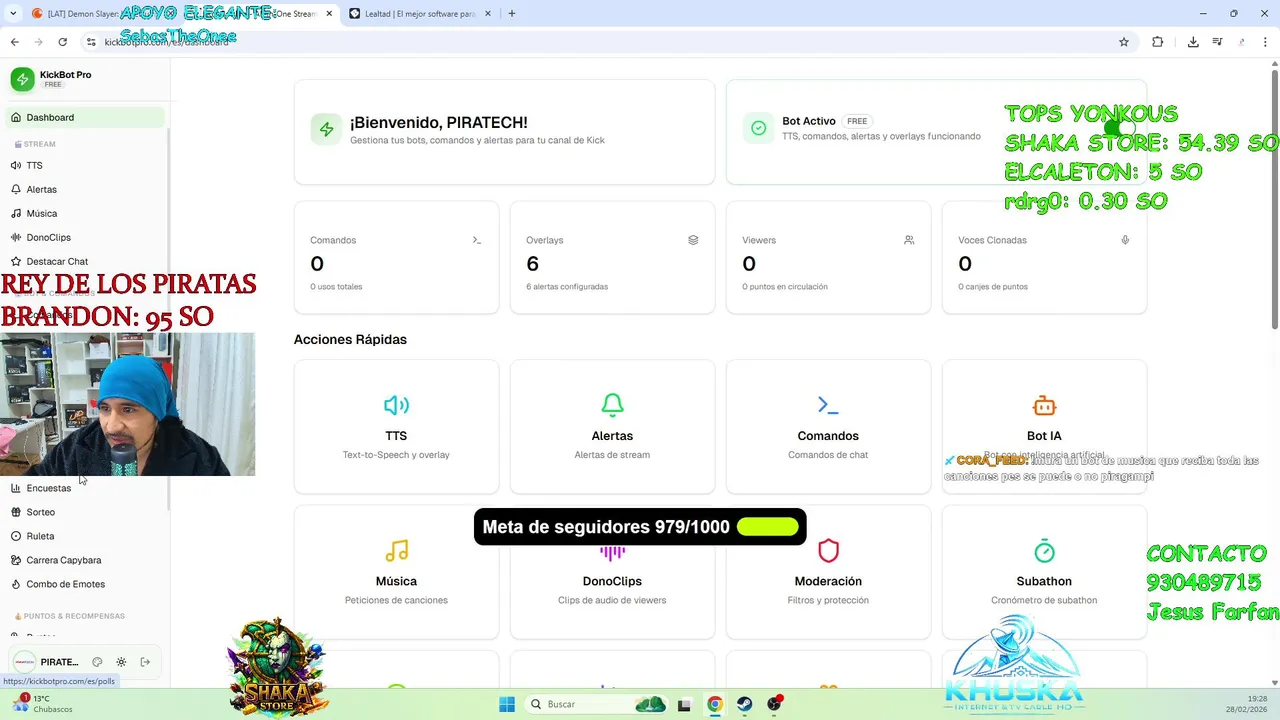Click the Meta de seguidores progress bar
1280x720 pixels.
pyautogui.click(x=768, y=527)
